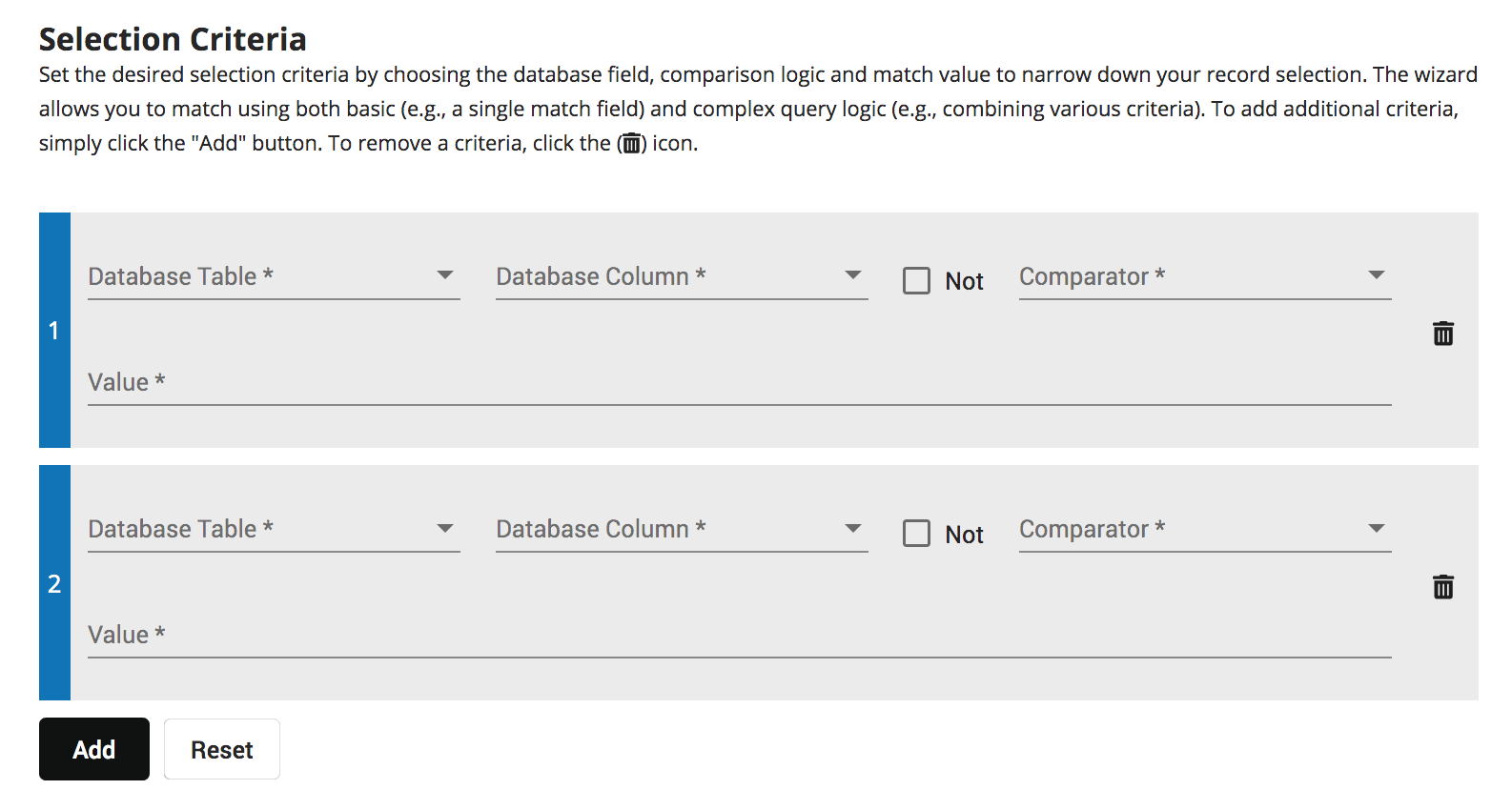This screenshot has height=810, width=1512.
Task: Delete criteria row 1 with trash icon
Action: 1442,334
